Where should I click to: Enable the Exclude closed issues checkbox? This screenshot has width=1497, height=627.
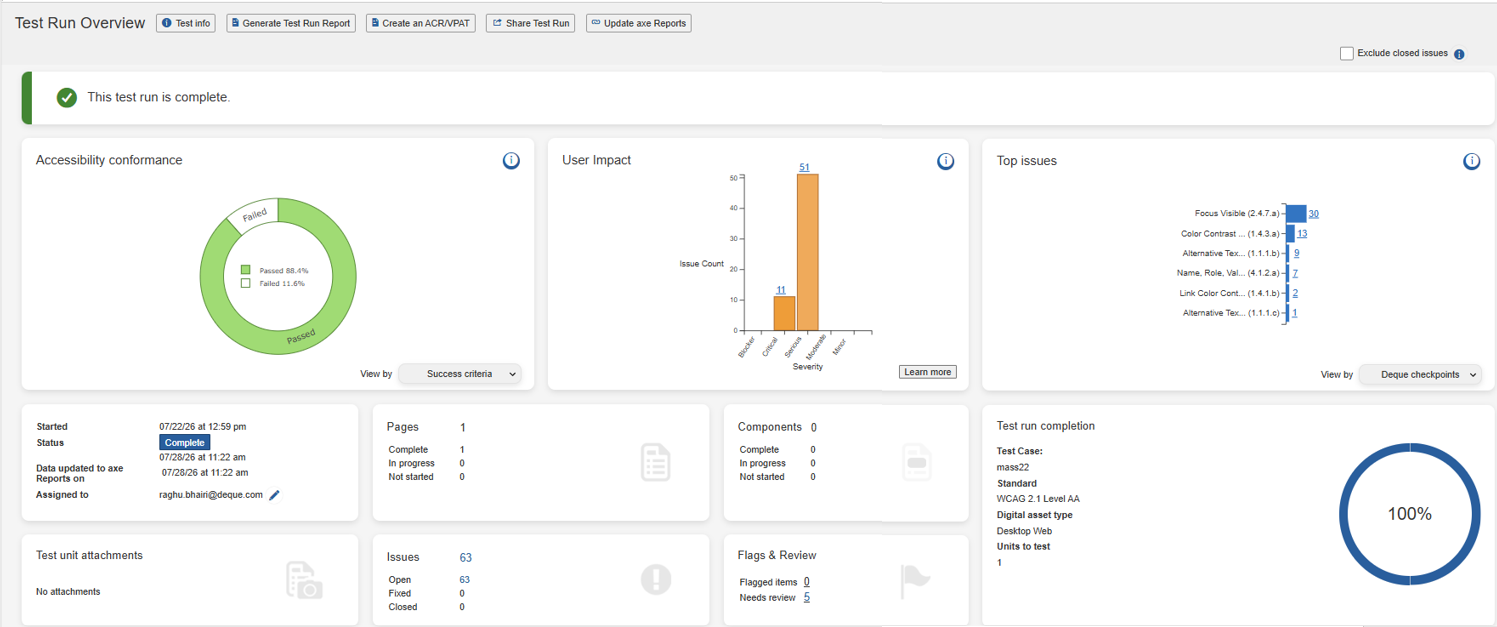coord(1346,53)
